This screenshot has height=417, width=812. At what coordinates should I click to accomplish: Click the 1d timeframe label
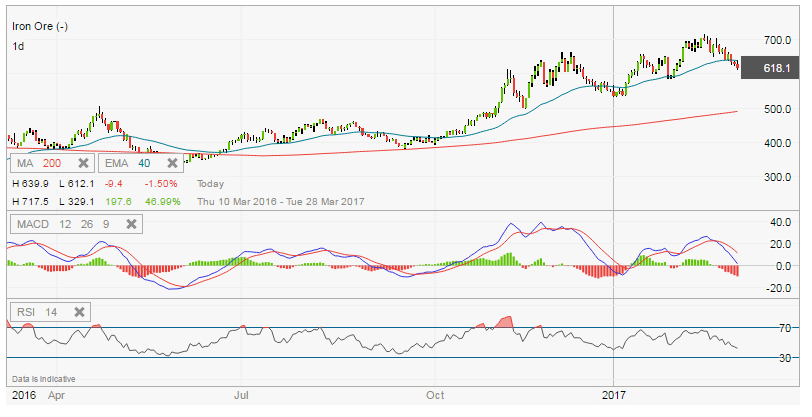(18, 46)
